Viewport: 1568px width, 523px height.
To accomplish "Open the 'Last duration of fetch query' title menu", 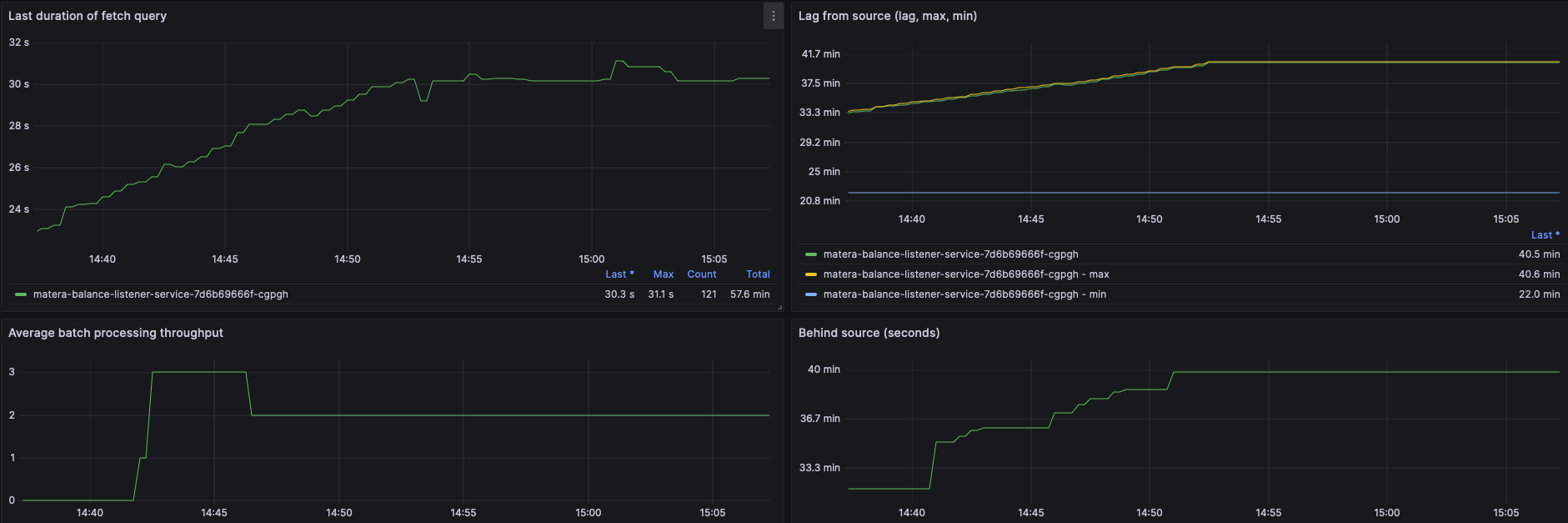I will (x=88, y=16).
